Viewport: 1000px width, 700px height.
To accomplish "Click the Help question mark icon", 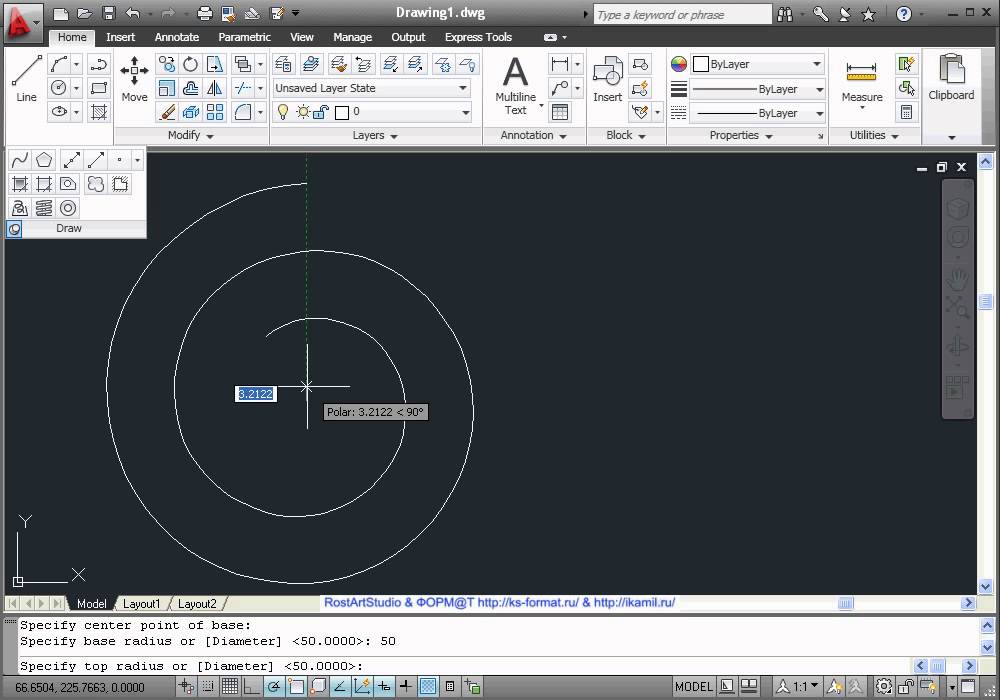I will [x=903, y=13].
